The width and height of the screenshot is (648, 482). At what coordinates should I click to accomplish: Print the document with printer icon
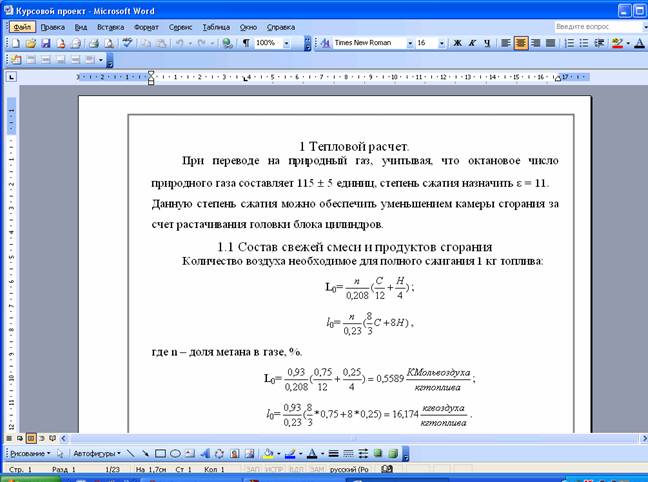click(94, 43)
